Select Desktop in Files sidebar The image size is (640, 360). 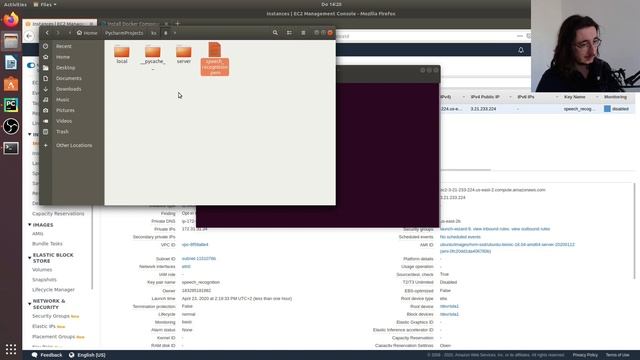click(x=65, y=67)
